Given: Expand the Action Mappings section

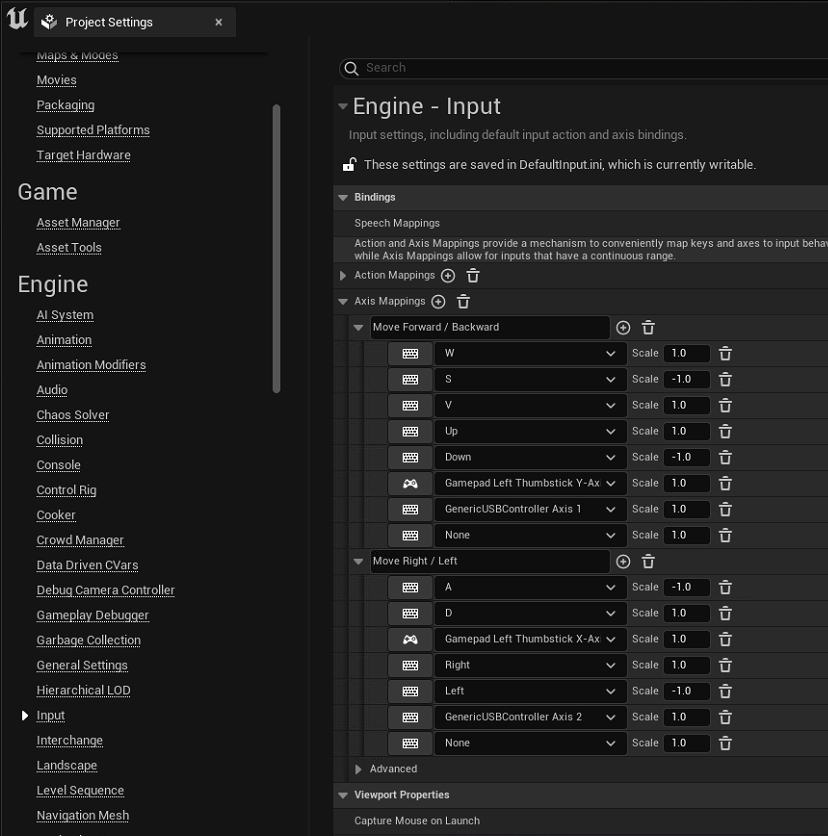Looking at the screenshot, I should (343, 276).
